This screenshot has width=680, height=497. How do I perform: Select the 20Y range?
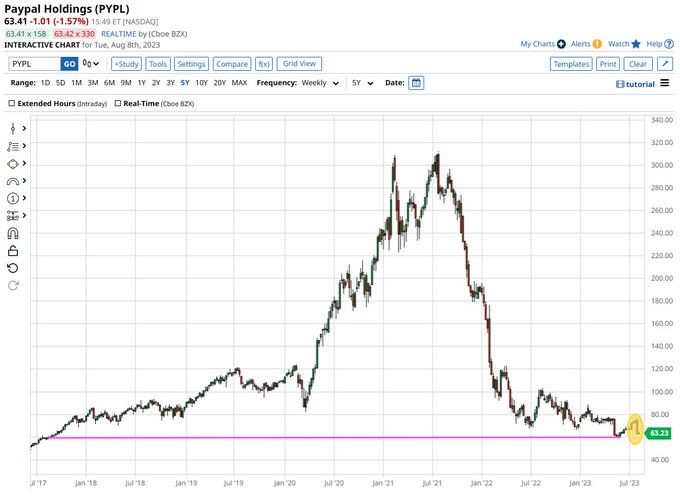click(x=219, y=82)
